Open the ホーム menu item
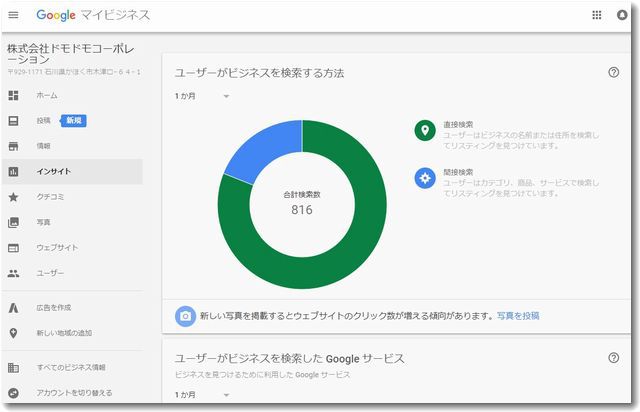640x412 pixels. (47, 96)
